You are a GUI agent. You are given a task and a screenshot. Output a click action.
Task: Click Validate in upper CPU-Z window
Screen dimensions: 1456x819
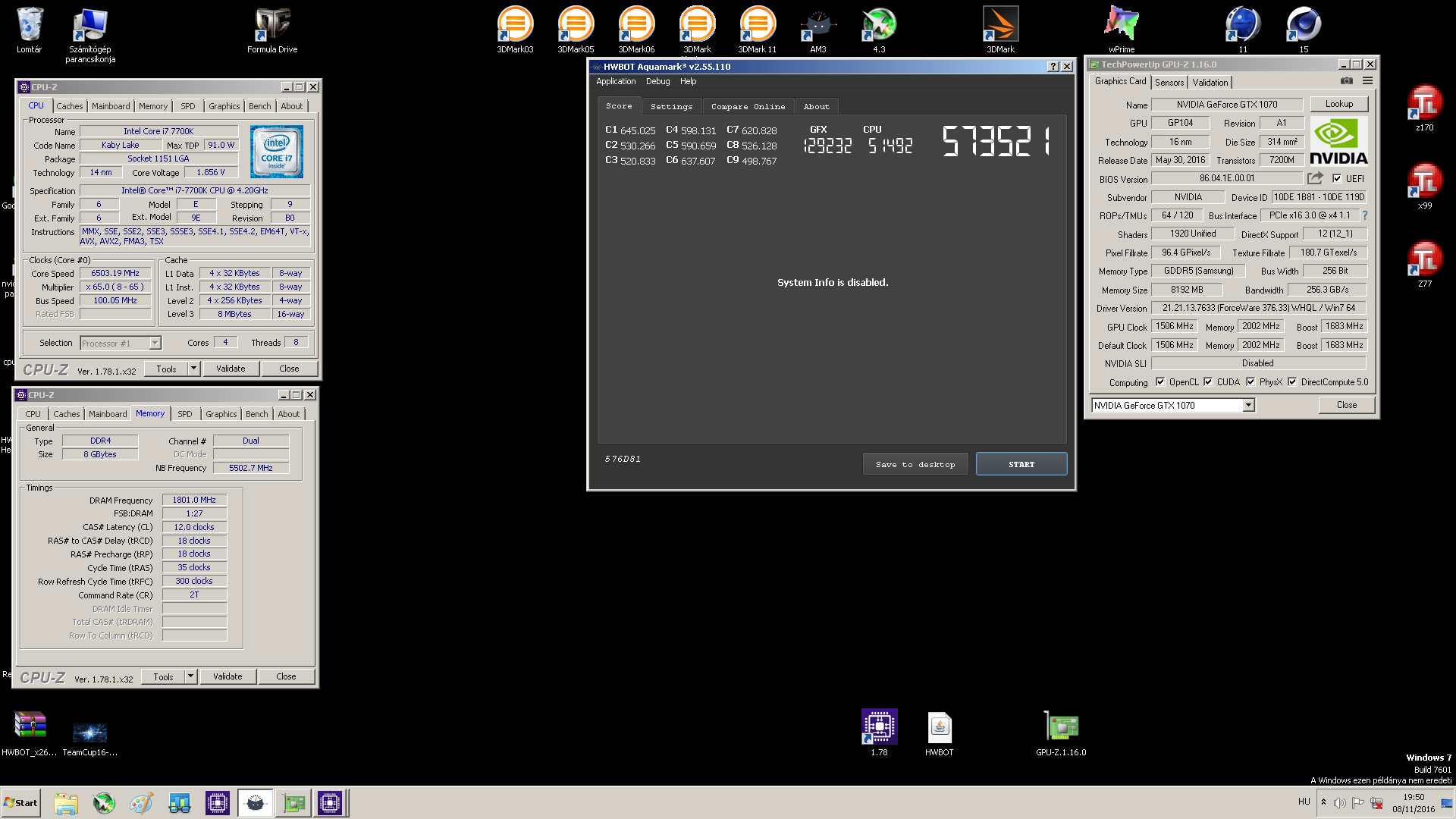(x=231, y=369)
